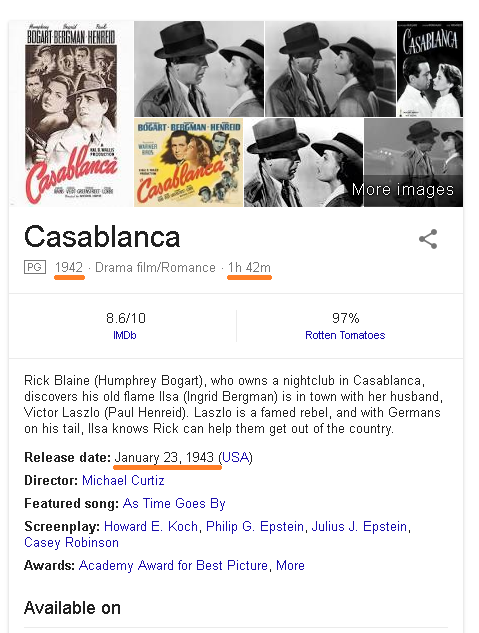The height and width of the screenshot is (633, 479).
Task: Open the IMDb rating link
Action: 125,335
